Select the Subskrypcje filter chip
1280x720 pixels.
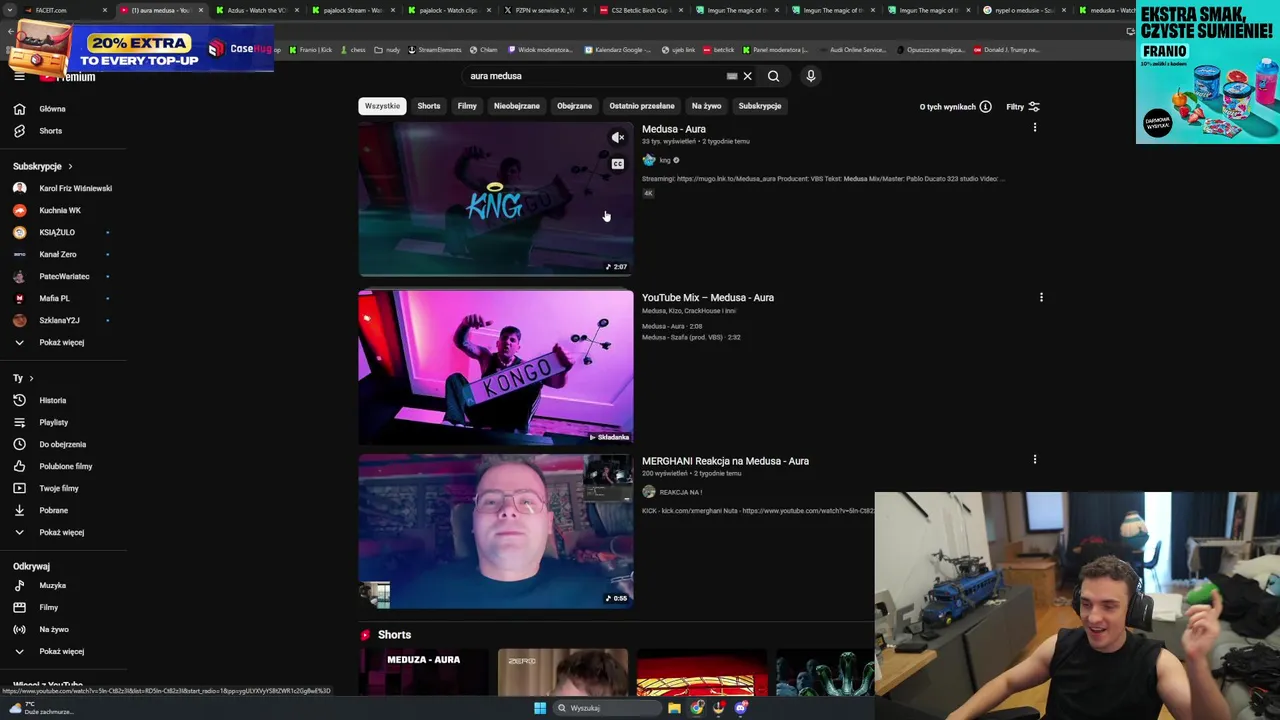point(760,106)
